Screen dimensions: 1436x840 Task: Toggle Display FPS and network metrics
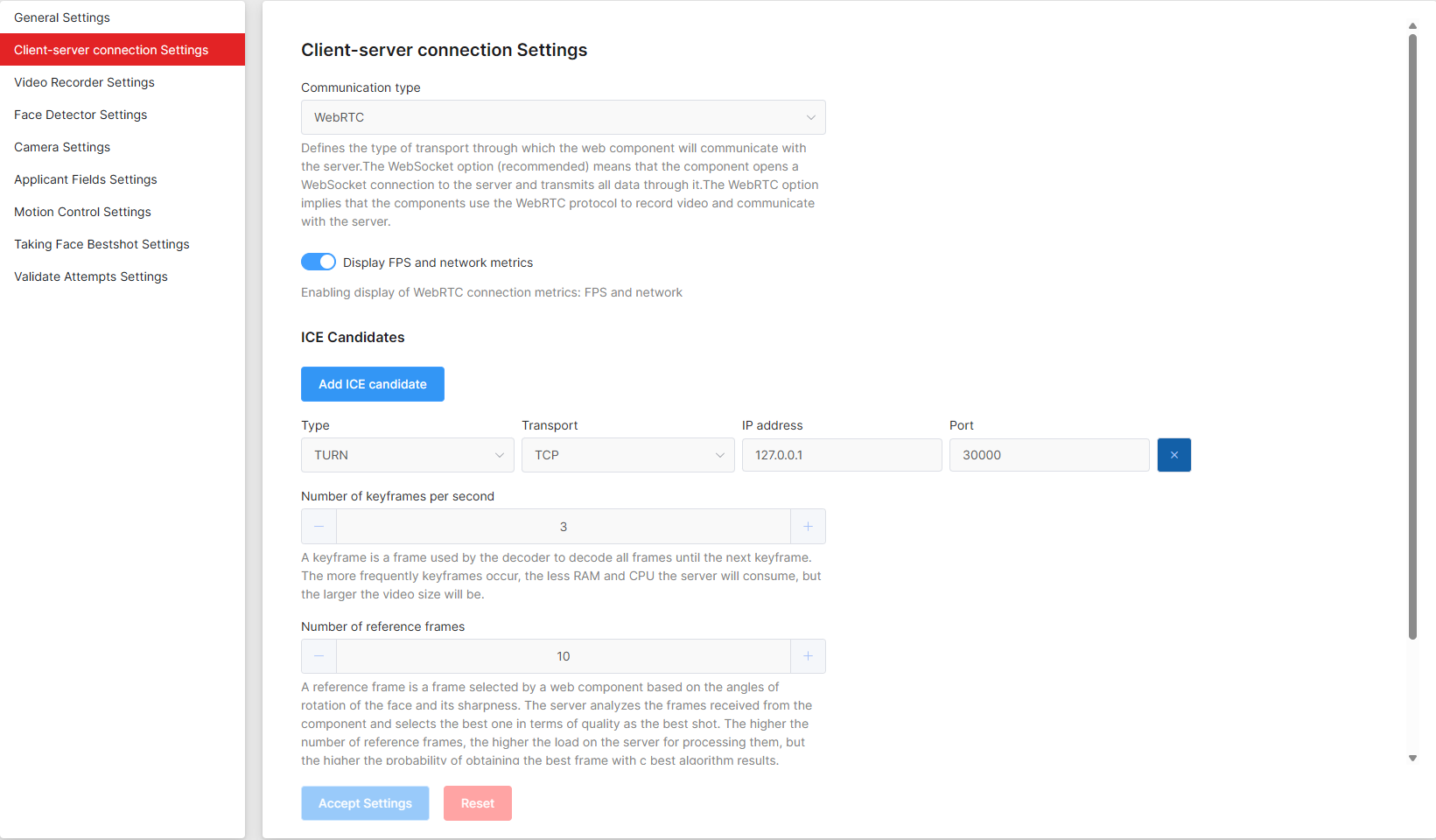[319, 262]
